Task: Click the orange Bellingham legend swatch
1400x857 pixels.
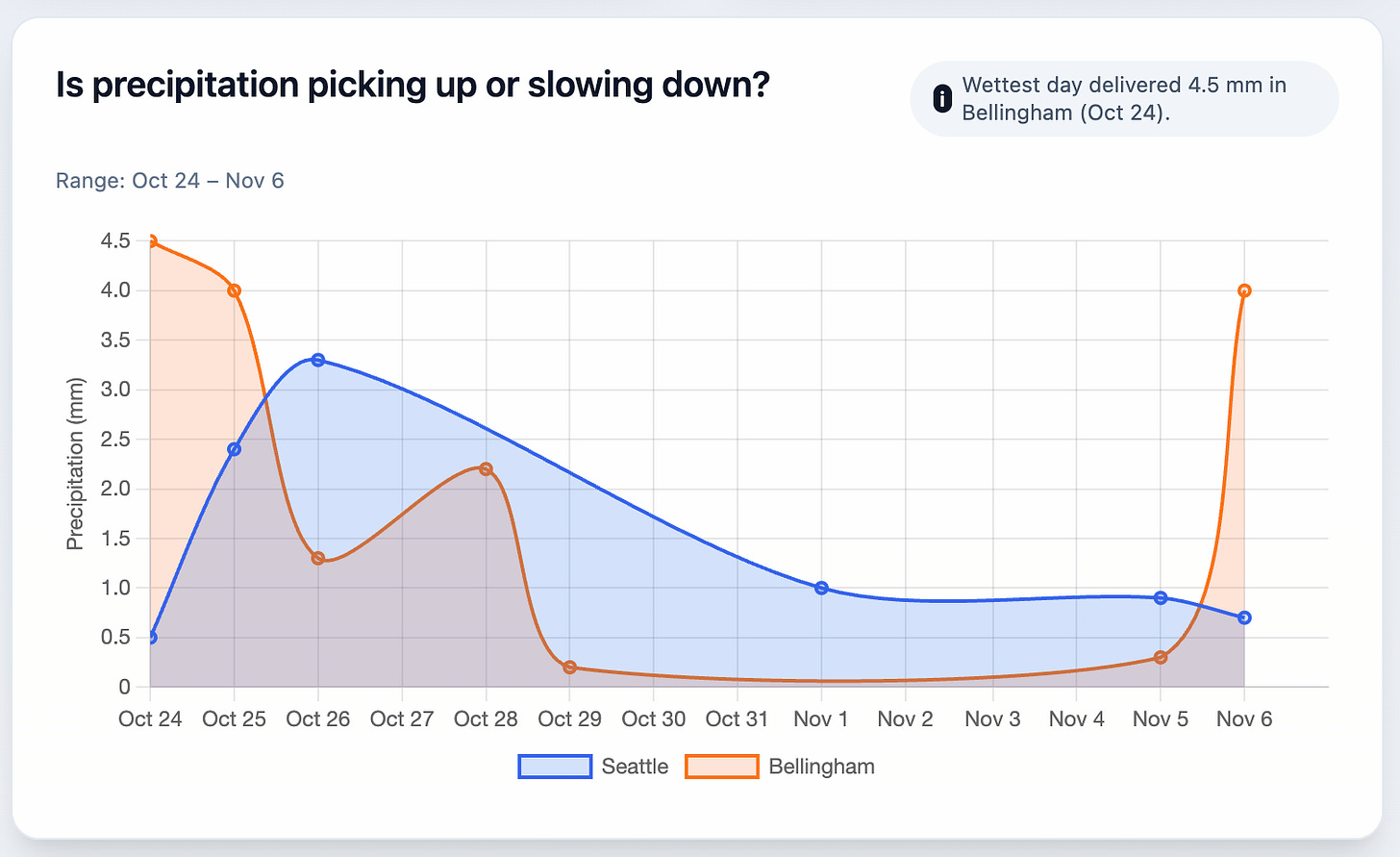Action: (x=721, y=767)
